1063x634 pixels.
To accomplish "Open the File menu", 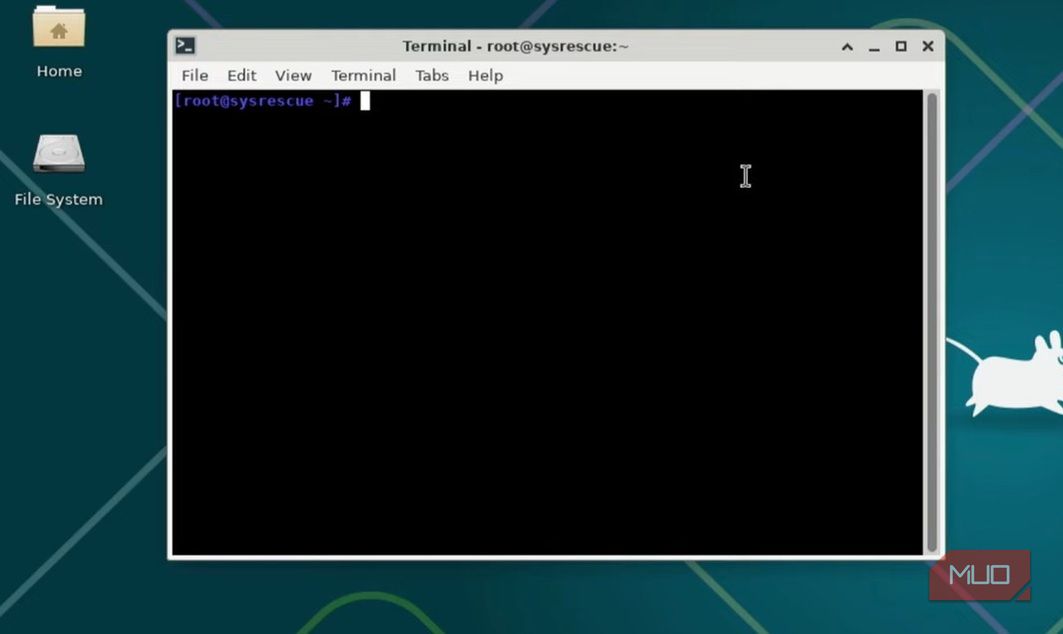I will [x=195, y=75].
